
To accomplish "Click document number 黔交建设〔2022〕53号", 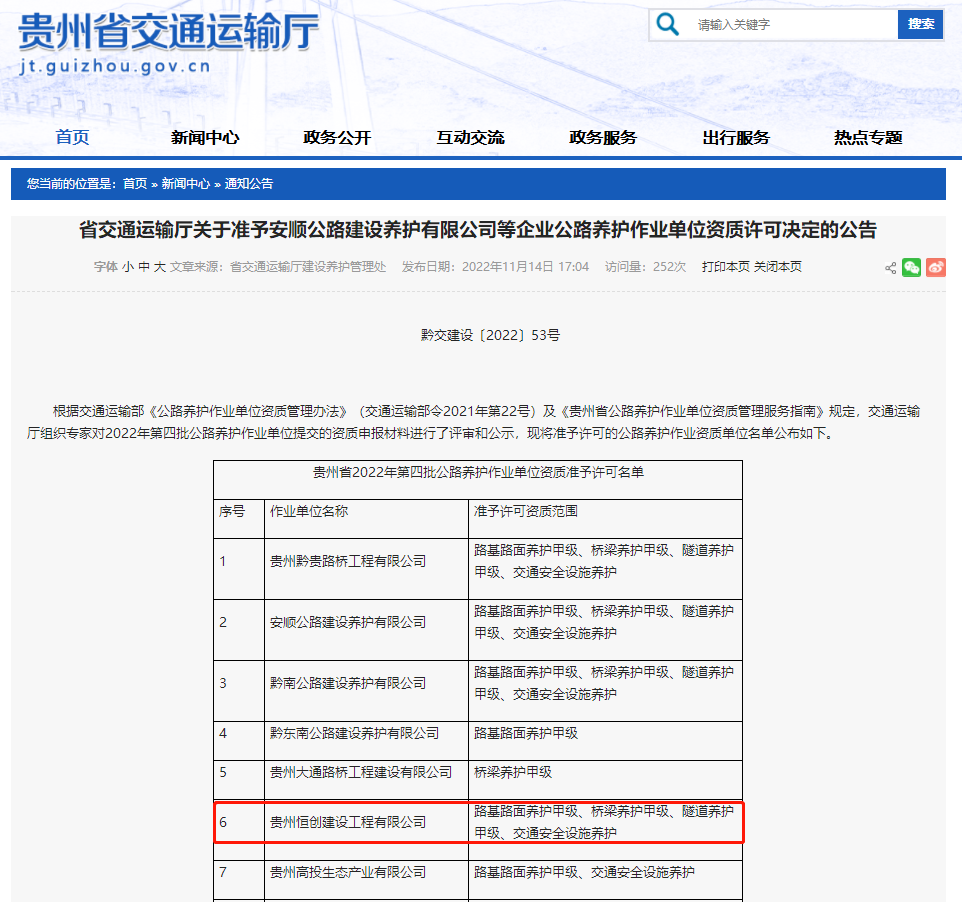I will pyautogui.click(x=490, y=335).
